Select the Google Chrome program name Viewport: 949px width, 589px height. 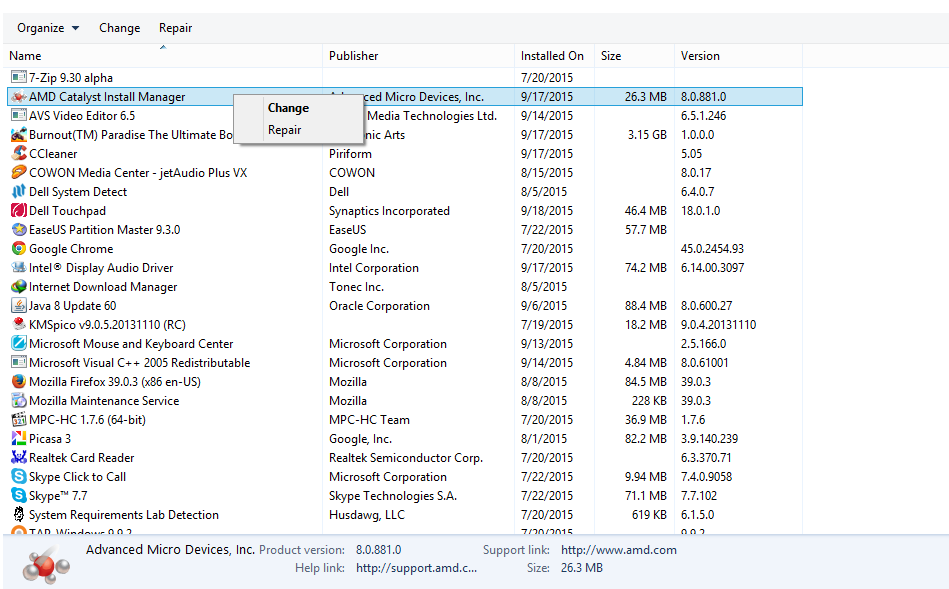coord(71,249)
